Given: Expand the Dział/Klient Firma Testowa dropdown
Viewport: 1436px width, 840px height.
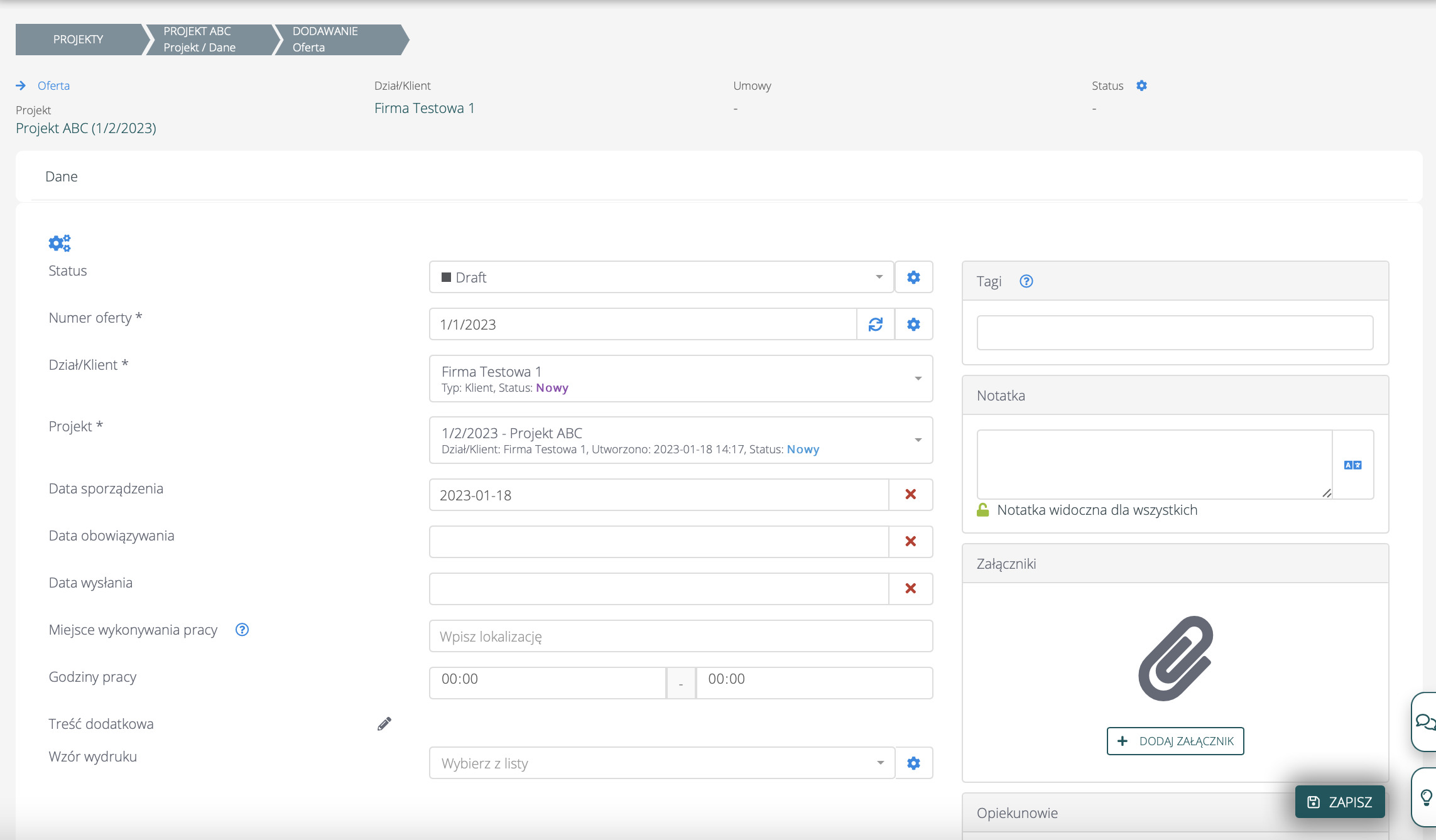Looking at the screenshot, I should 680,379.
